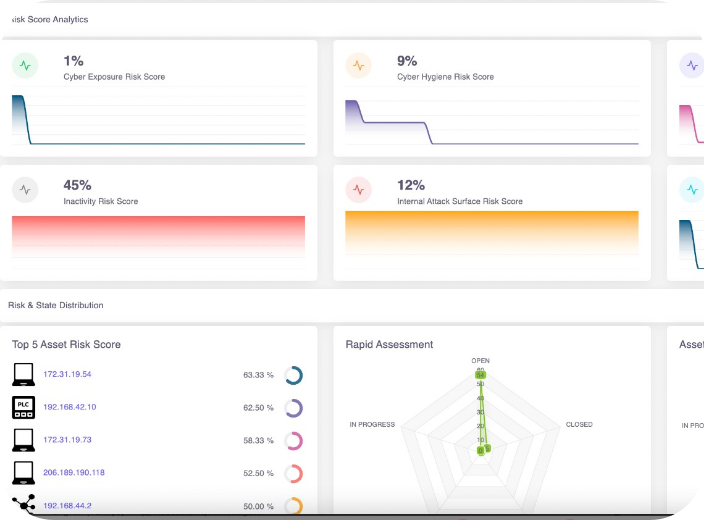Click the 12% Internal Attack Surface value
This screenshot has width=704, height=520.
coord(411,185)
